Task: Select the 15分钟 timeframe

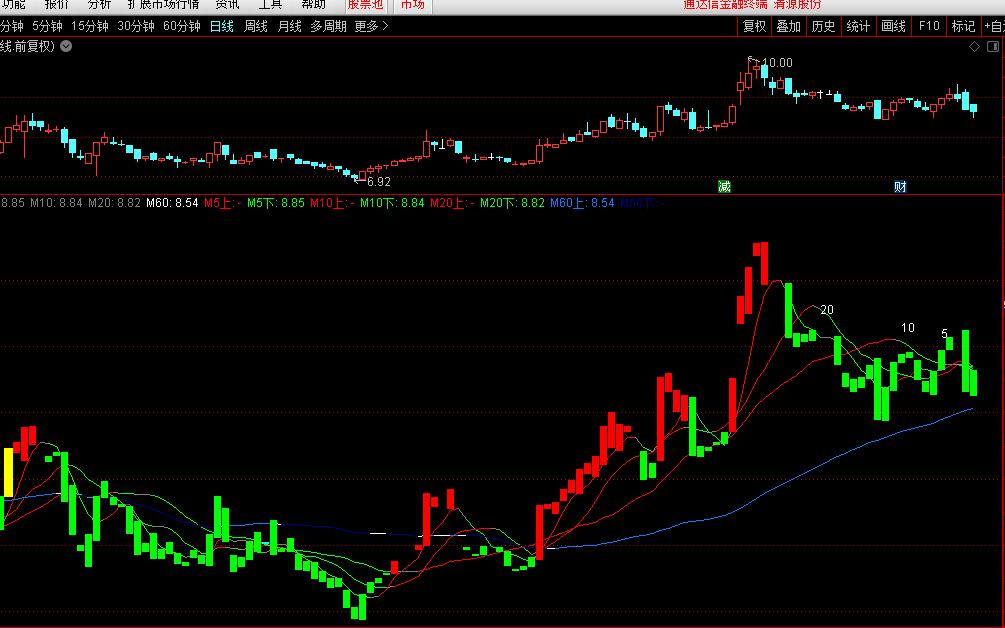Action: pyautogui.click(x=90, y=26)
